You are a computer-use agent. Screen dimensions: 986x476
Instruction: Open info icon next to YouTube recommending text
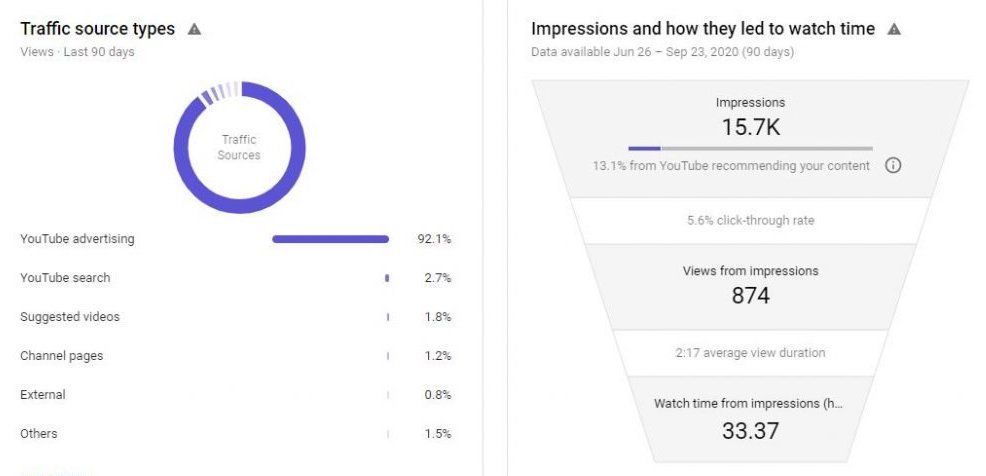[x=893, y=165]
